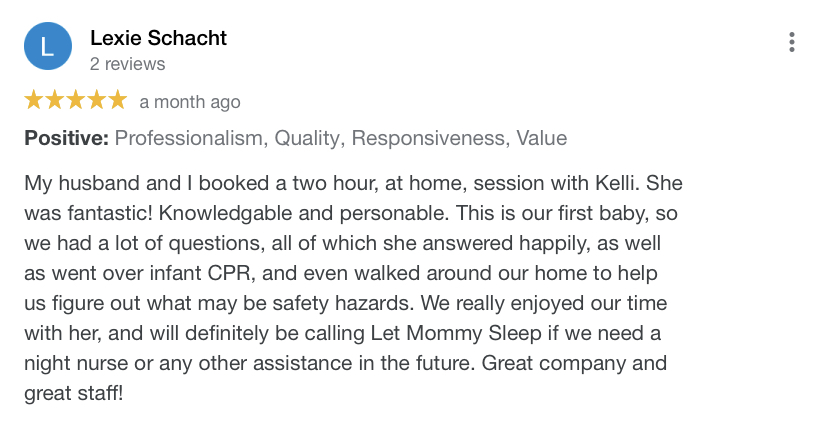This screenshot has width=828, height=423.
Task: Click the third gold rating star
Action: (x=76, y=100)
